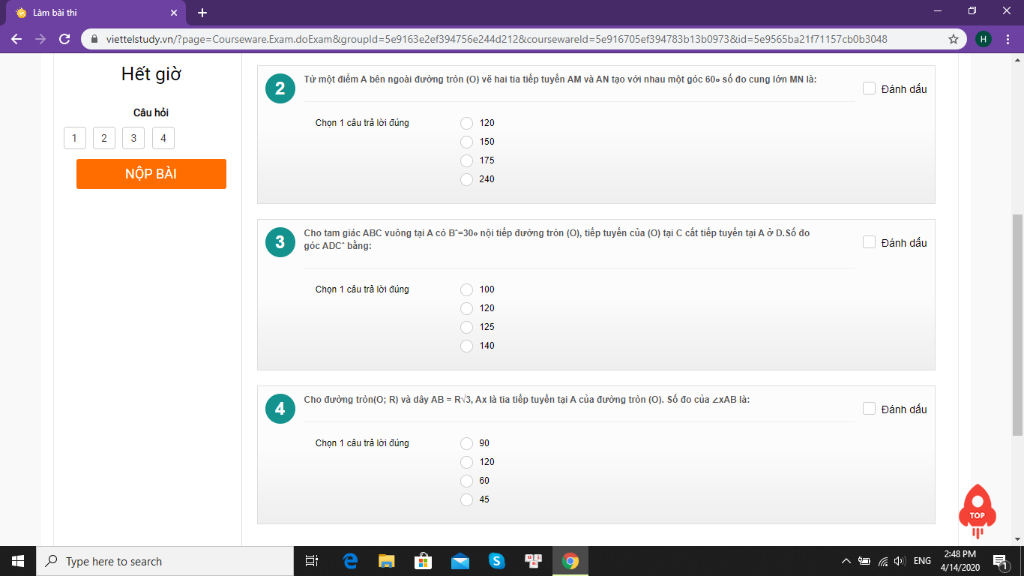Jump to top with the rocket TOP icon
Image resolution: width=1024 pixels, height=576 pixels.
977,511
